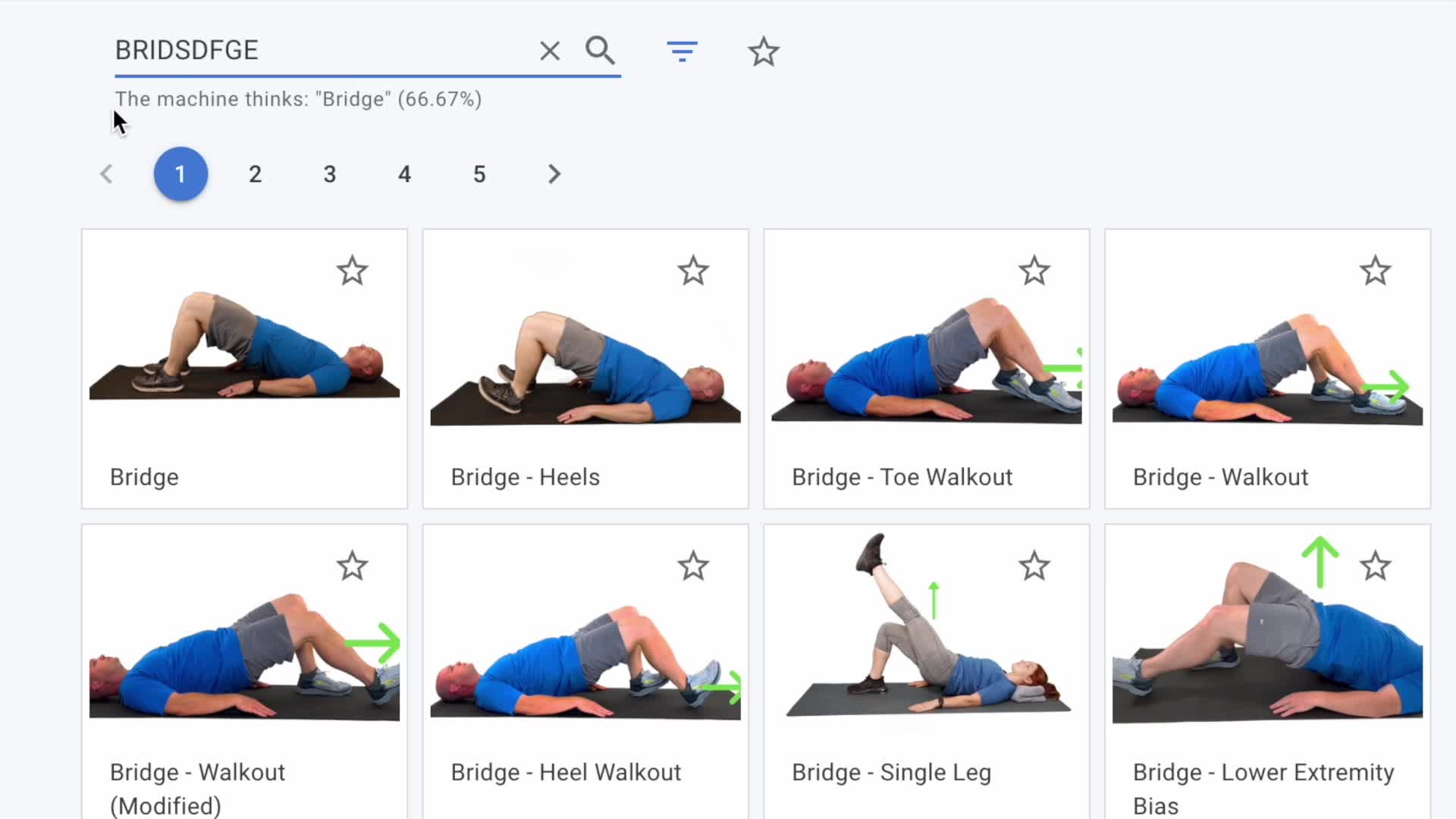Jump to page 5 of results

pos(479,174)
